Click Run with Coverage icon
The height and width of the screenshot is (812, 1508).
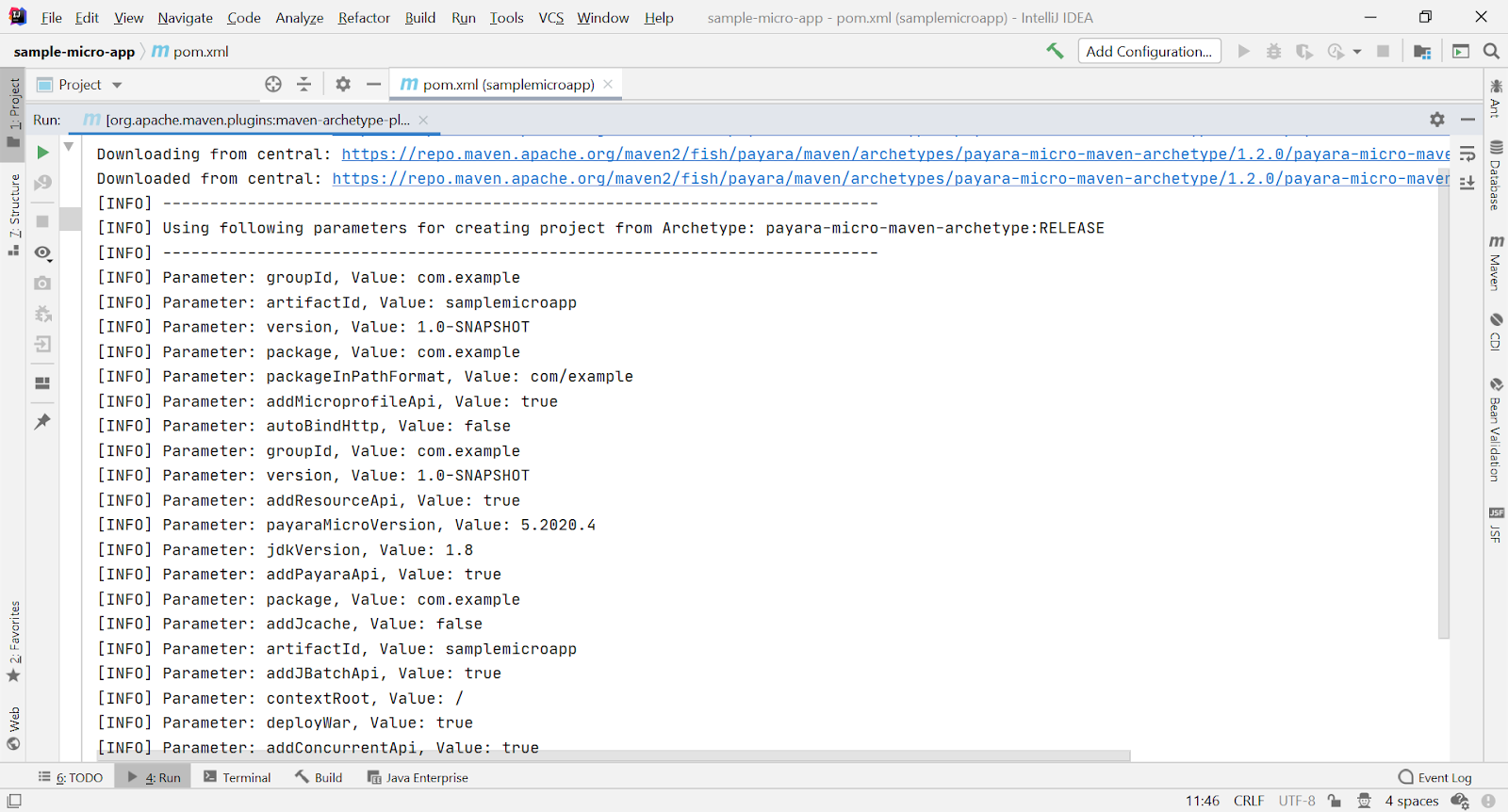pos(1304,51)
